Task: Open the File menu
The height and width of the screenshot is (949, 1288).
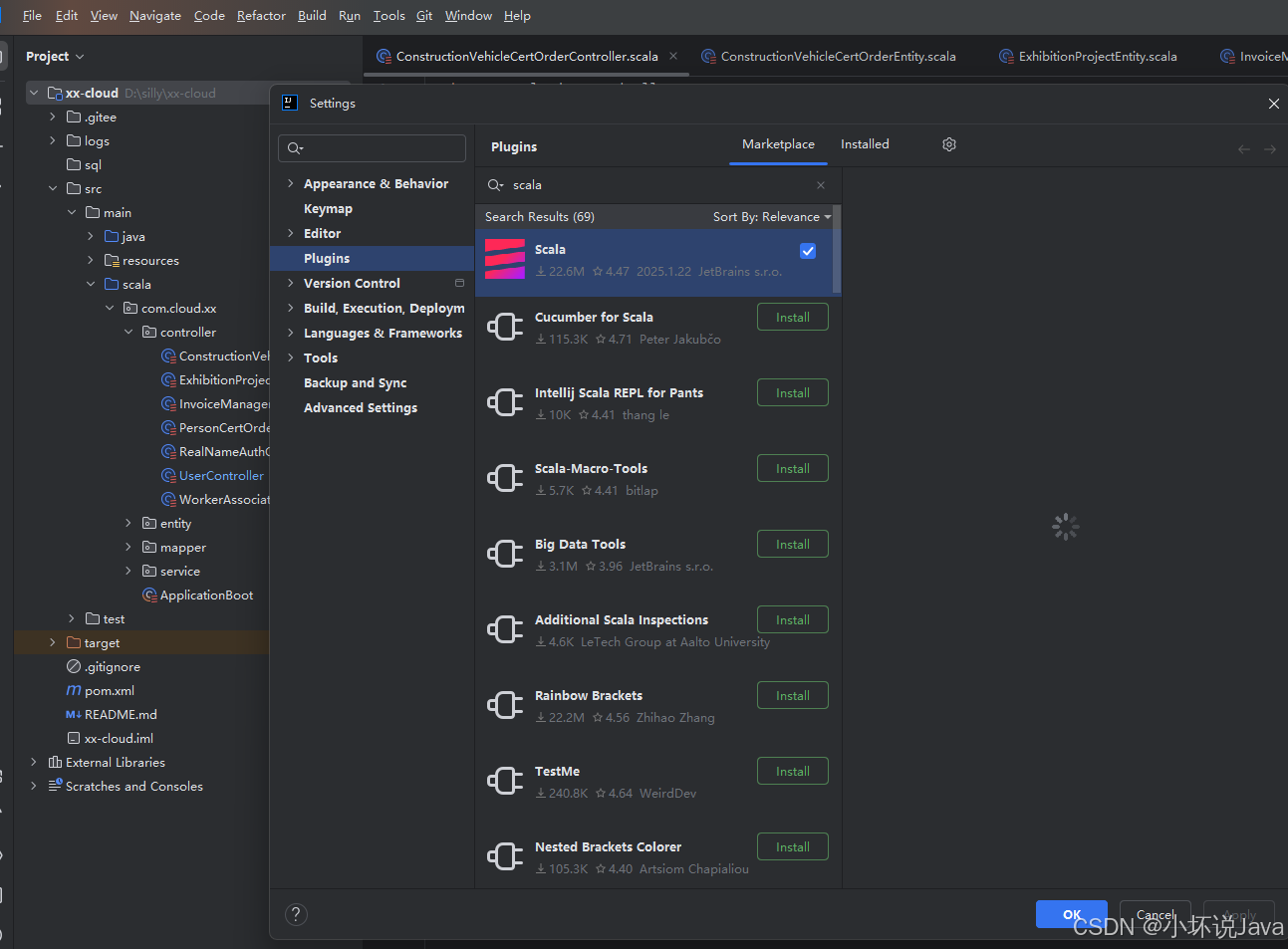Action: (32, 15)
